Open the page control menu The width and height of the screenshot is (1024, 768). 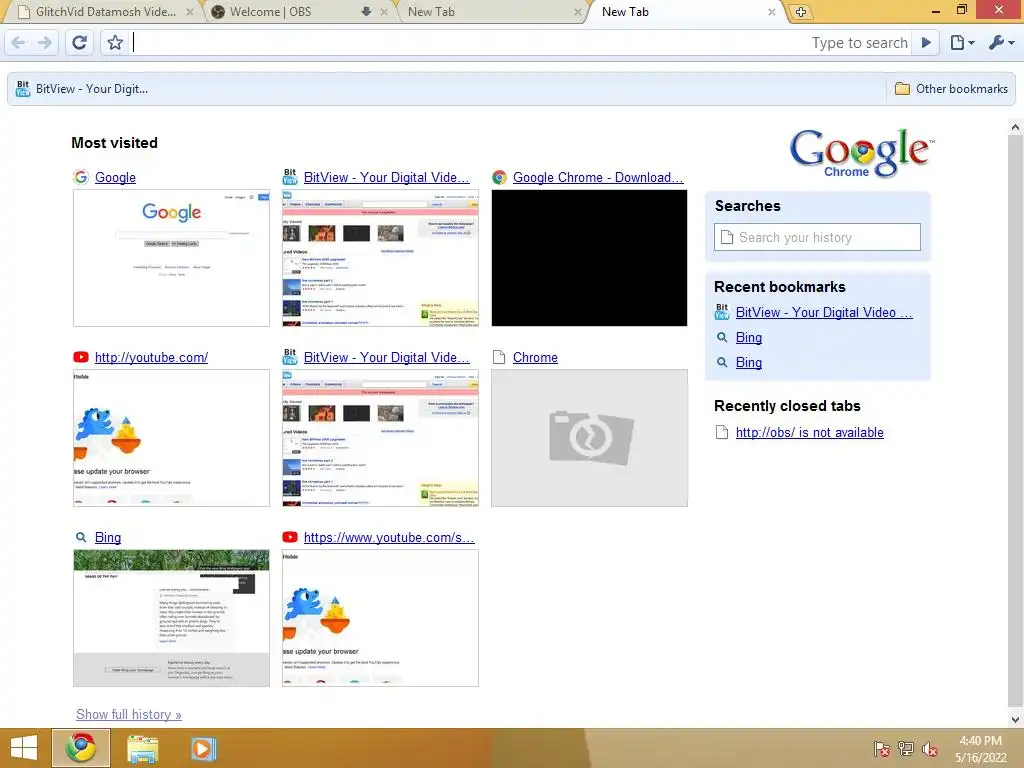click(x=962, y=43)
